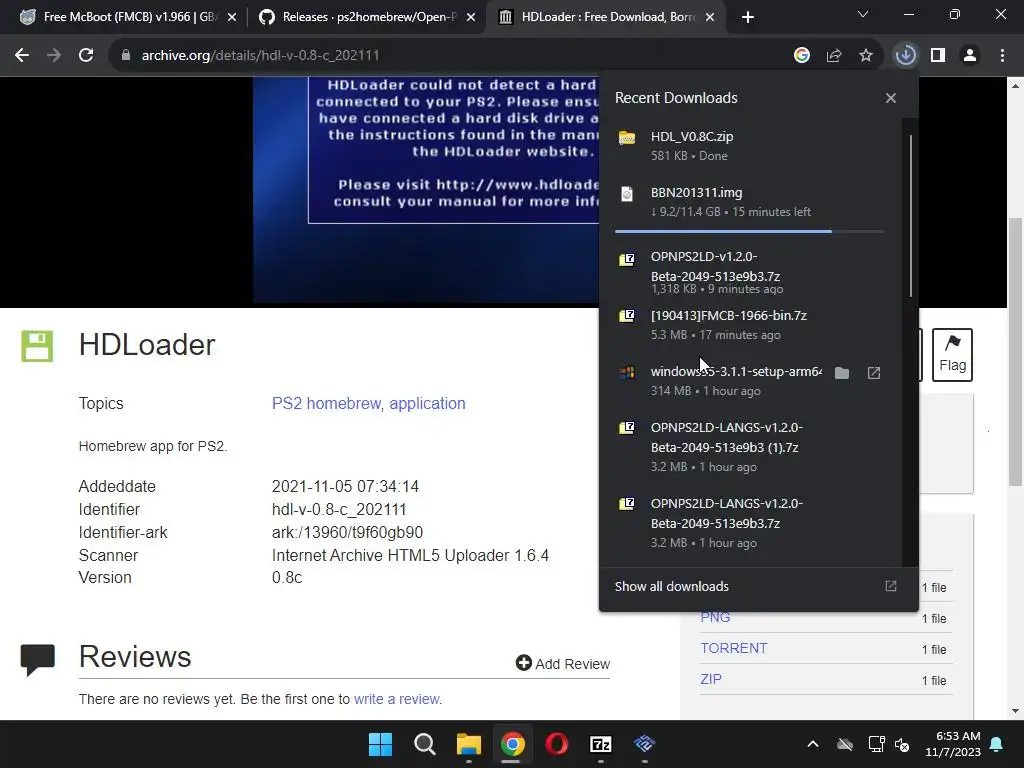Open the last OPNPS2LD-LANGS 3.2 MB download
This screenshot has height=768, width=1024.
[749, 522]
